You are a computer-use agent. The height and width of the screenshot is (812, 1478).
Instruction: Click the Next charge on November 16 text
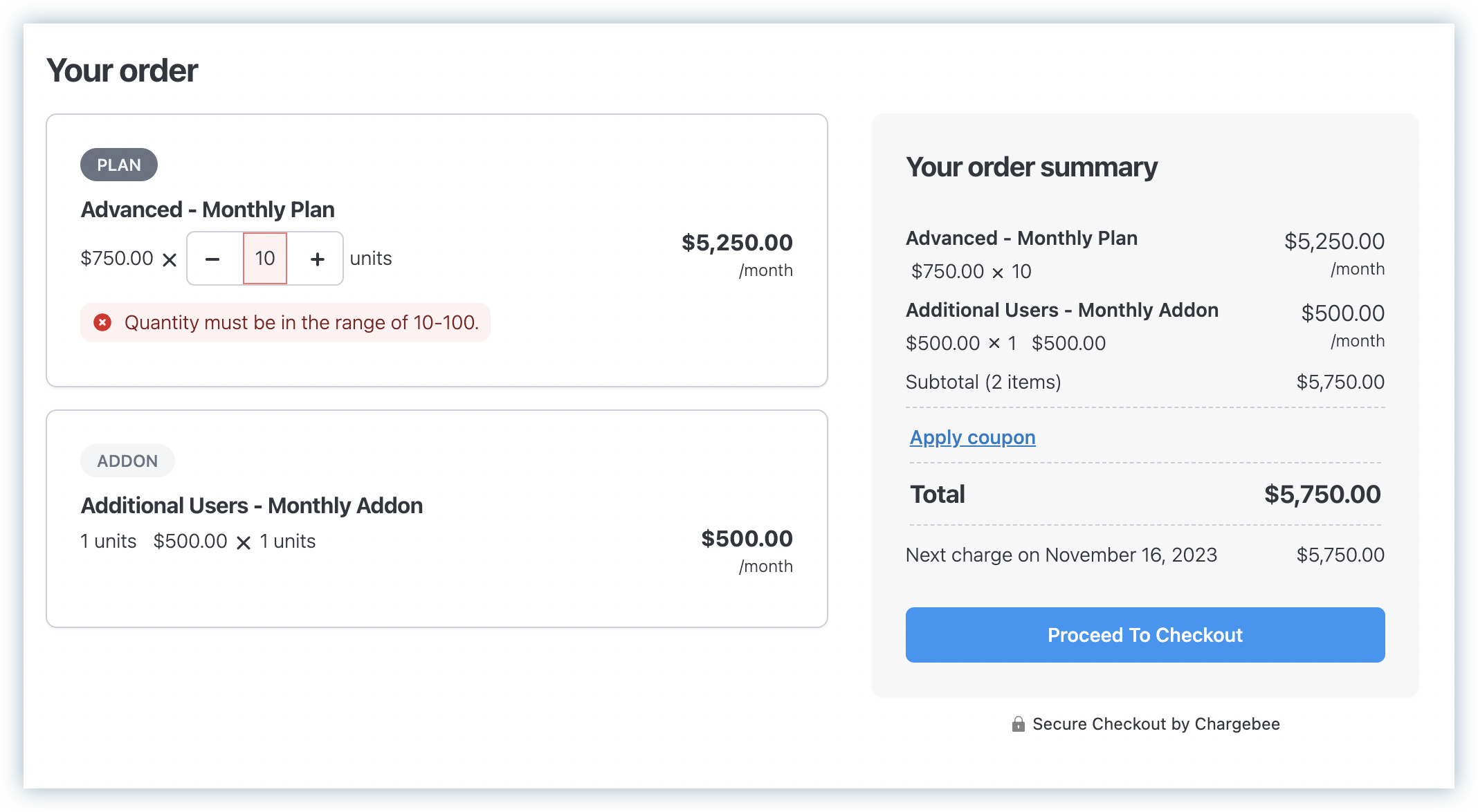tap(1061, 555)
